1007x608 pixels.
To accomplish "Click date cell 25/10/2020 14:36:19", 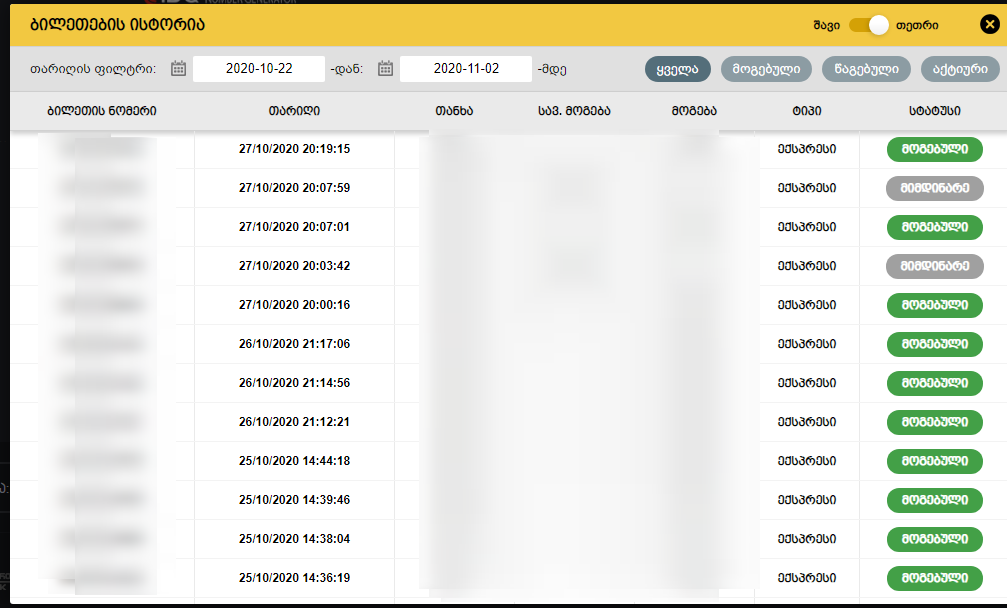I will 294,578.
